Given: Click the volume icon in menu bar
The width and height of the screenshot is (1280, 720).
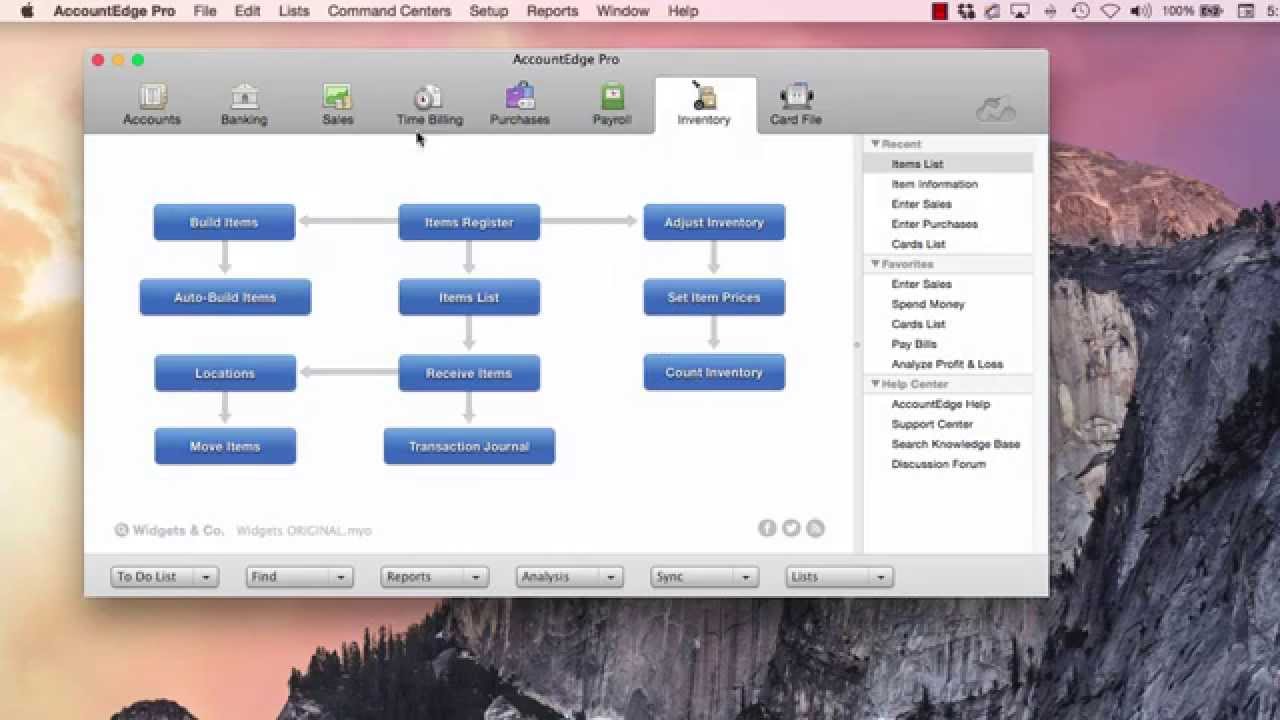Looking at the screenshot, I should pyautogui.click(x=1140, y=11).
